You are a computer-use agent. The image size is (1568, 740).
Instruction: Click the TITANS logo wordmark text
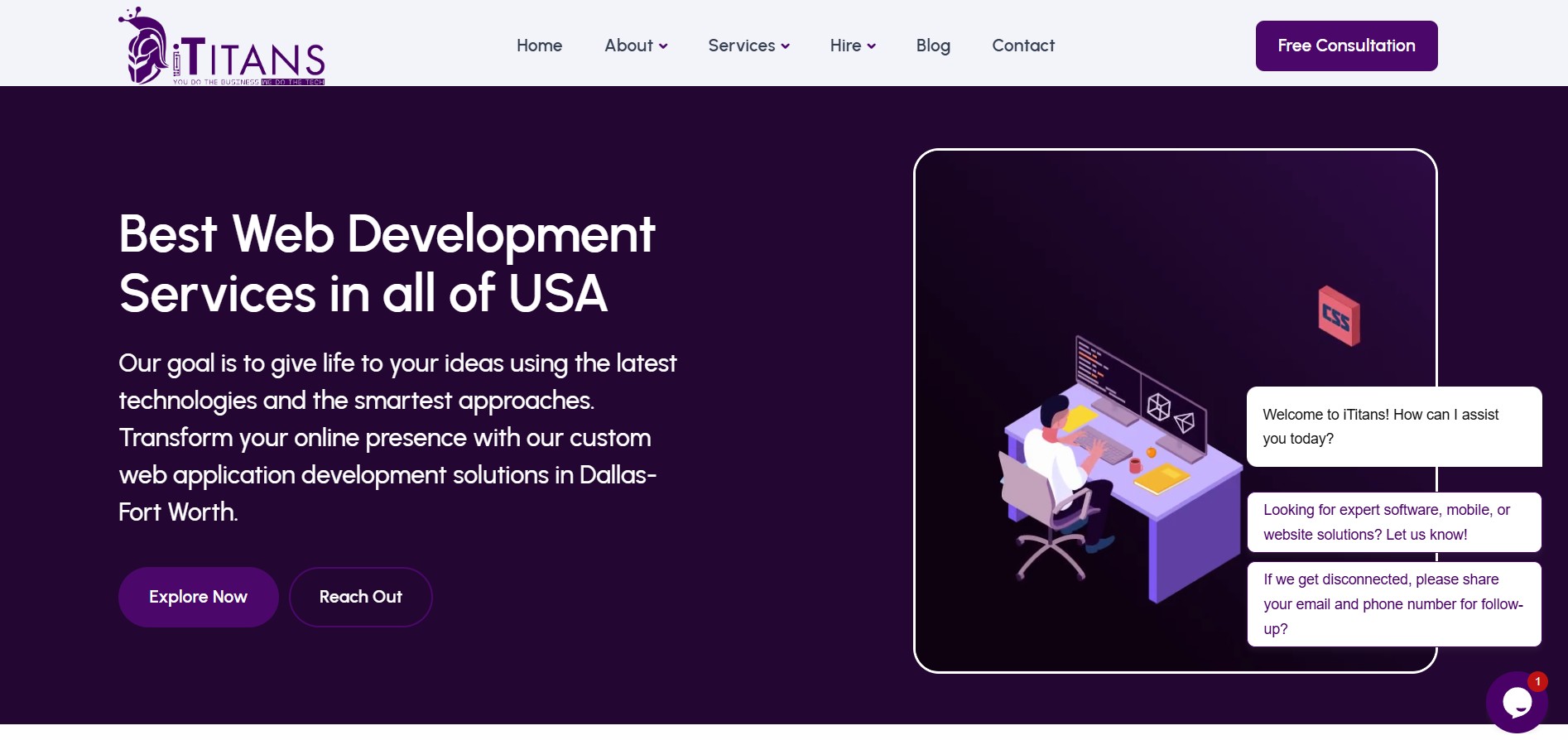(253, 58)
